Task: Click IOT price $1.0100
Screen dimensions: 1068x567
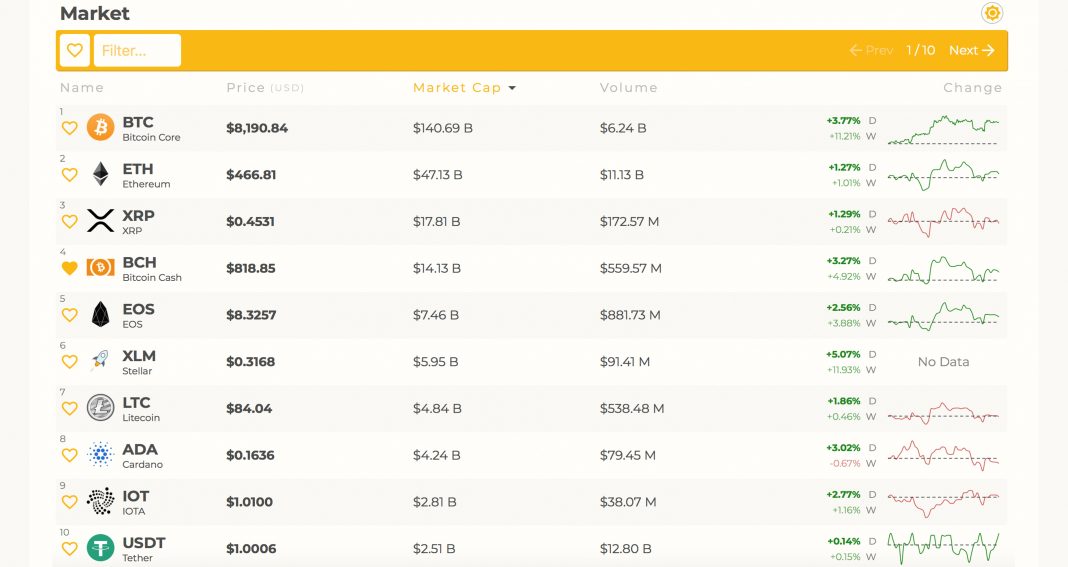Action: tap(249, 502)
